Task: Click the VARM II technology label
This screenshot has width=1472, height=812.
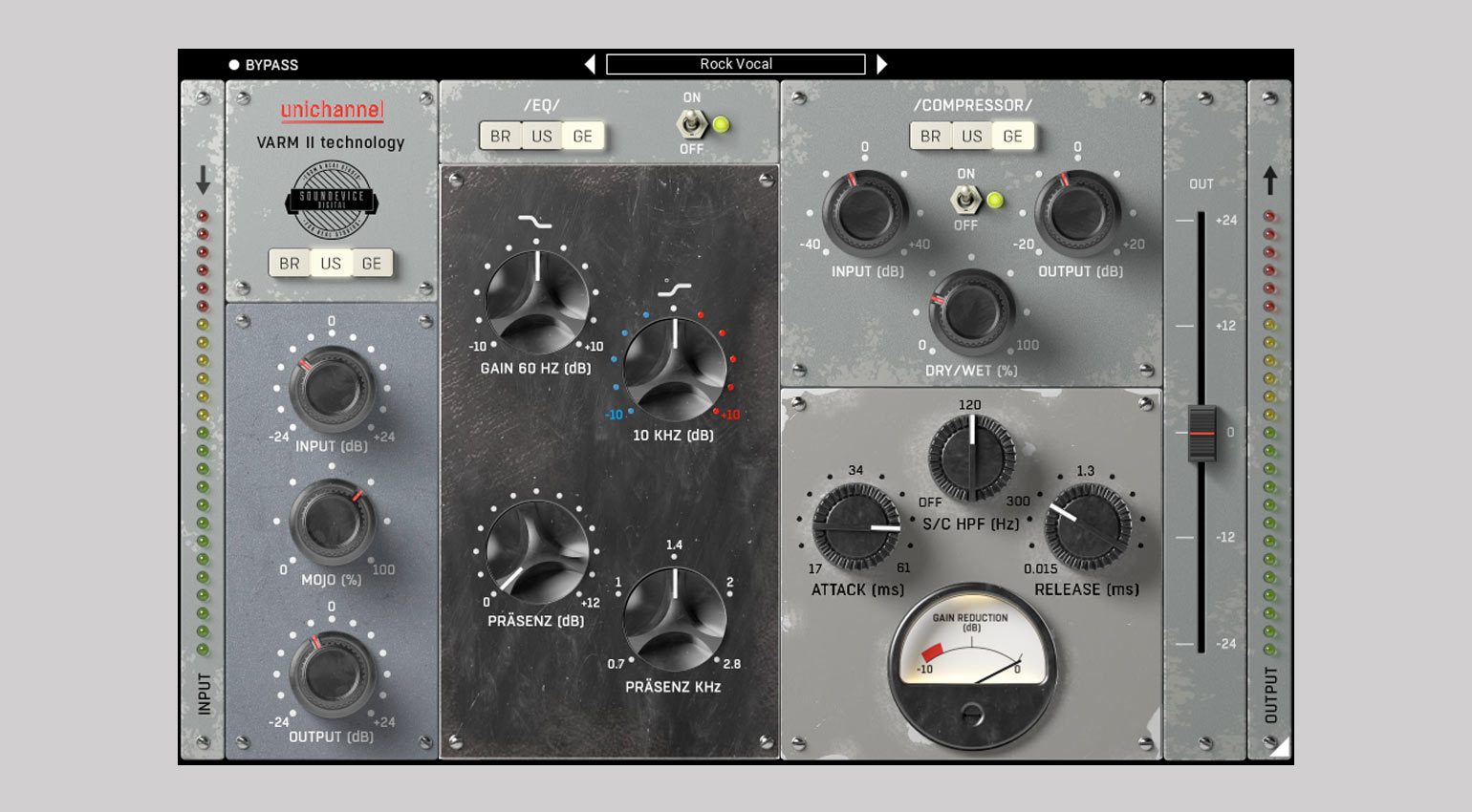Action: [331, 142]
